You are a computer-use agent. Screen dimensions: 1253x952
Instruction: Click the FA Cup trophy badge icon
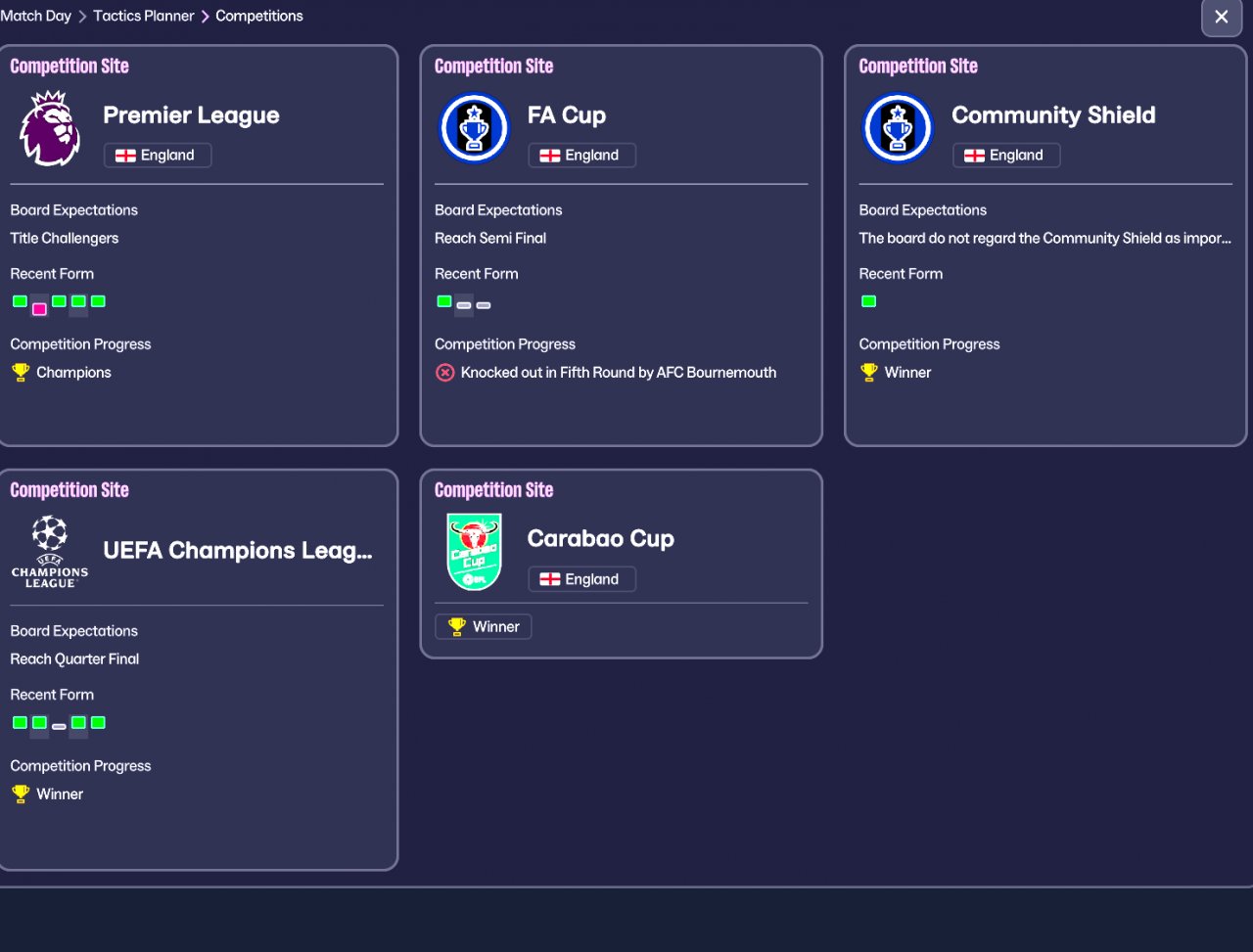coord(475,128)
